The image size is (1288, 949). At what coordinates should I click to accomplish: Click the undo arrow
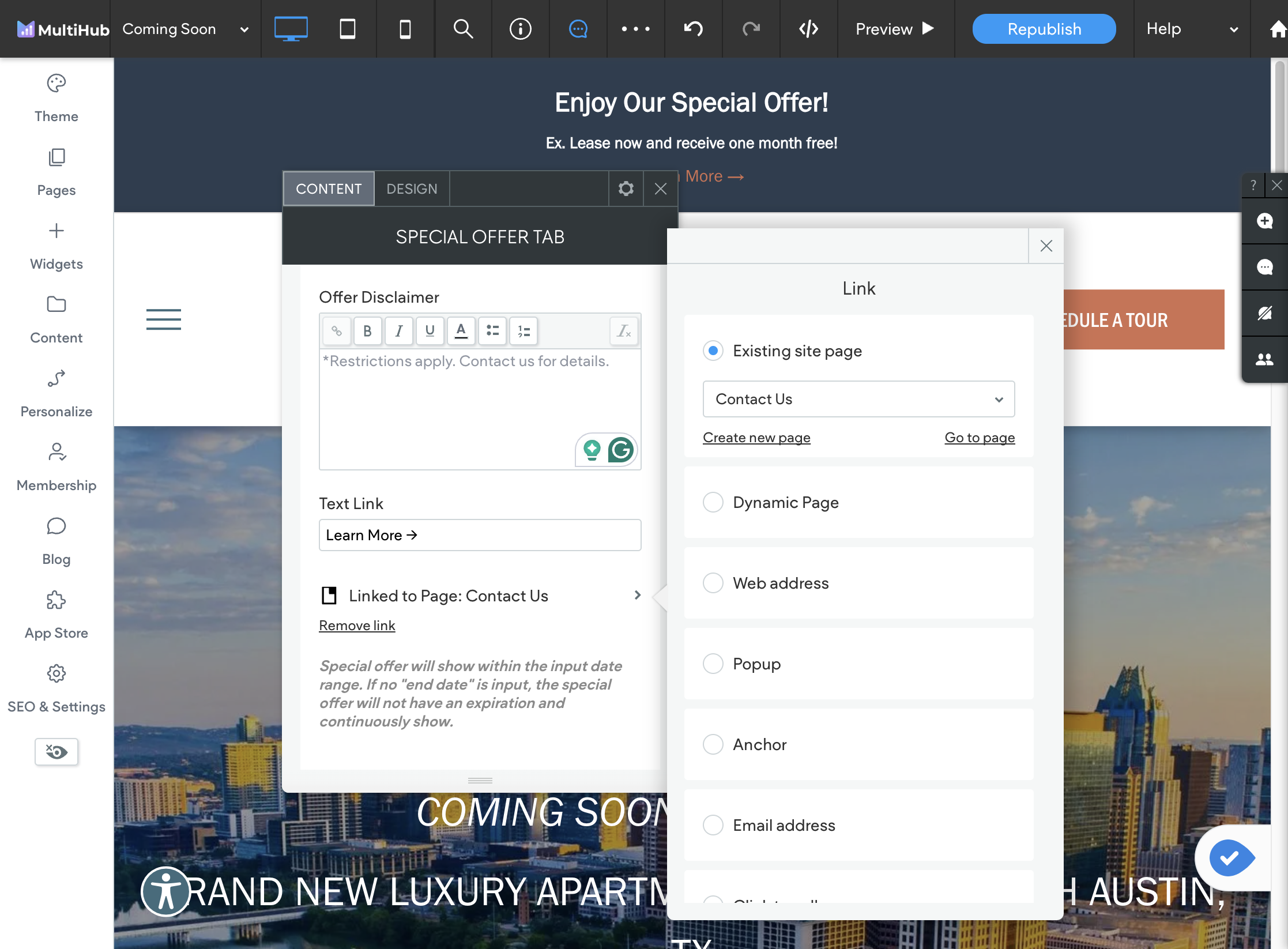point(694,29)
